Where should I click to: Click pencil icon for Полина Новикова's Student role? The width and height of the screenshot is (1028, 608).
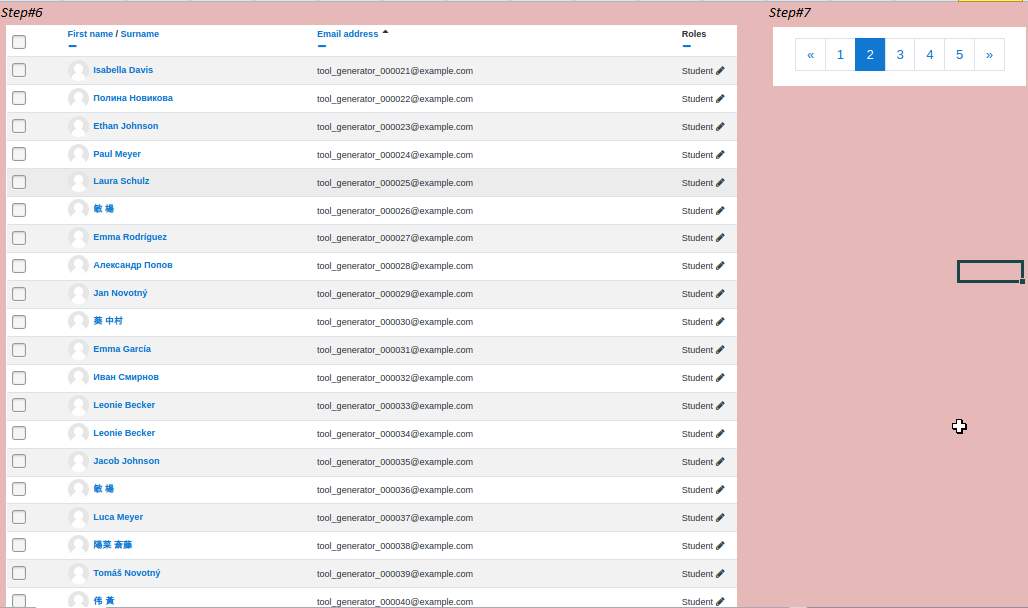(720, 99)
